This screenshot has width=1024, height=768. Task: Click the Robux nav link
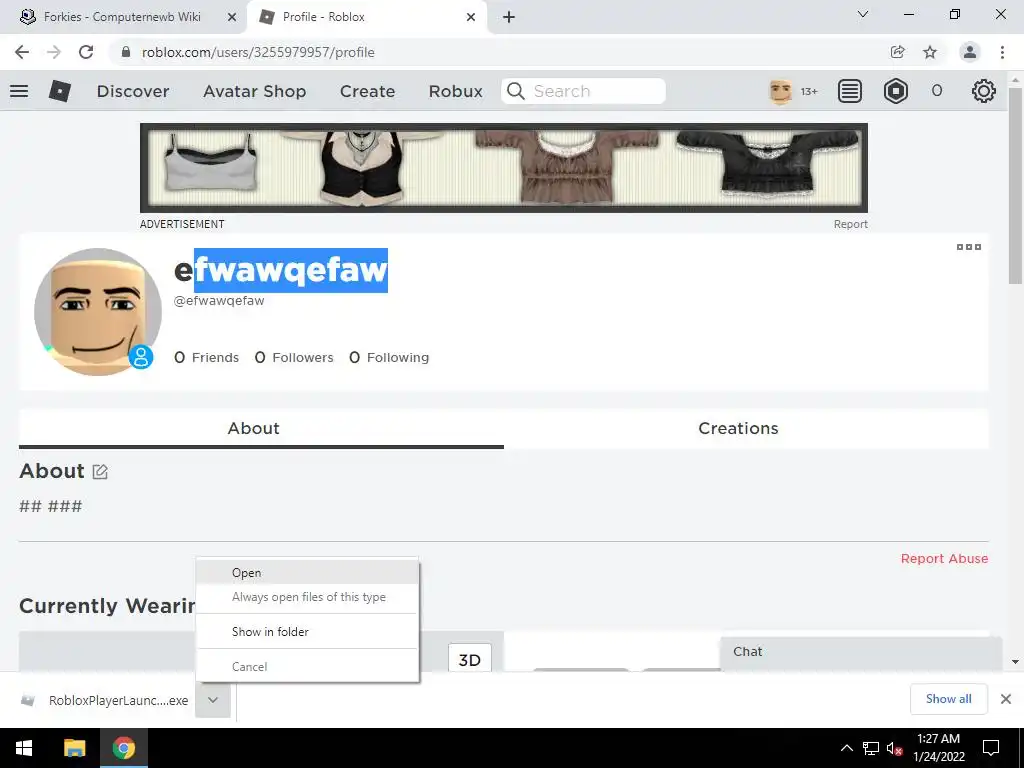click(456, 91)
